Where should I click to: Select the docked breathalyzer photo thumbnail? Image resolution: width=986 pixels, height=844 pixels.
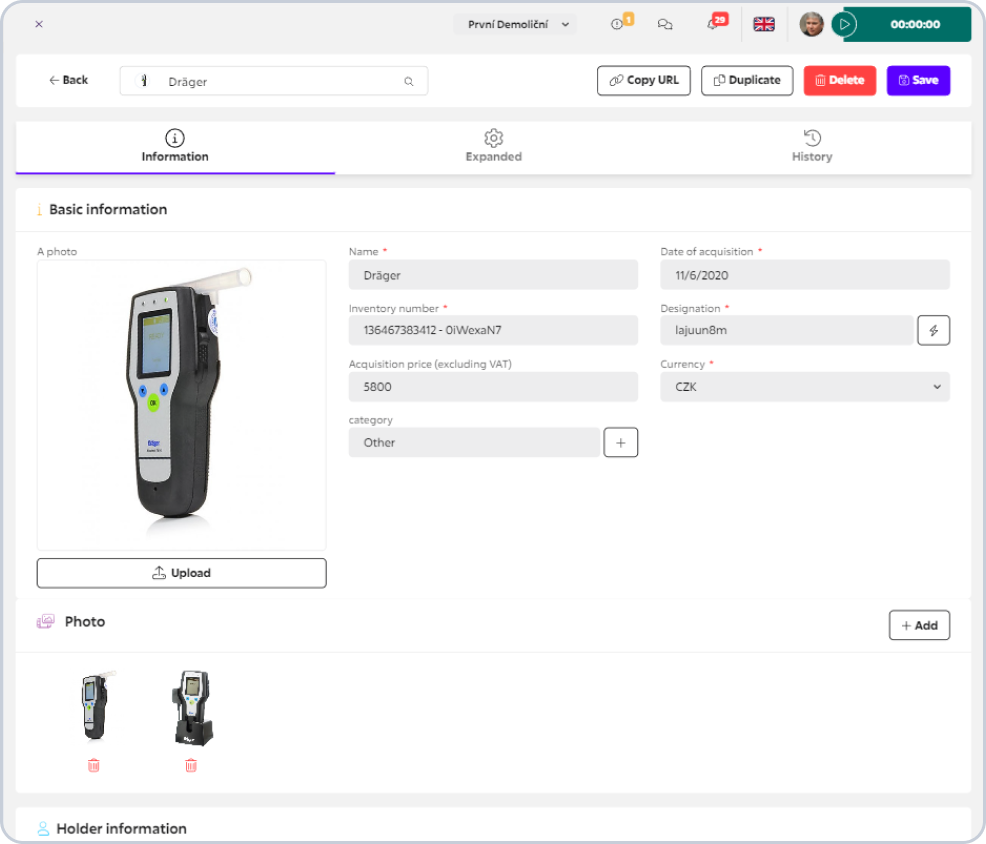(x=192, y=708)
